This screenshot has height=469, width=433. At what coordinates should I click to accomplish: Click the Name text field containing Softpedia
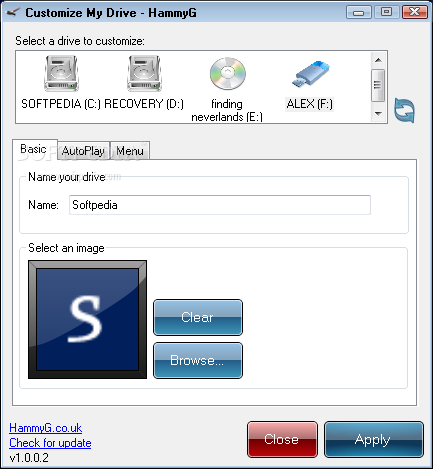[x=220, y=205]
